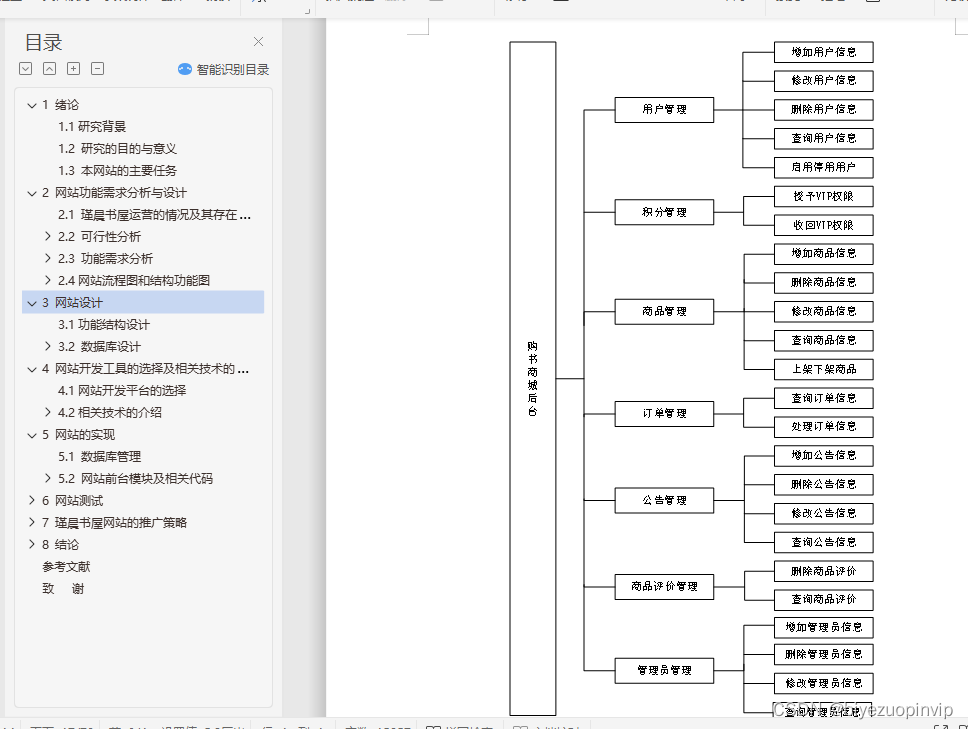
Task: Click the 增加商品信息 box
Action: tap(824, 254)
